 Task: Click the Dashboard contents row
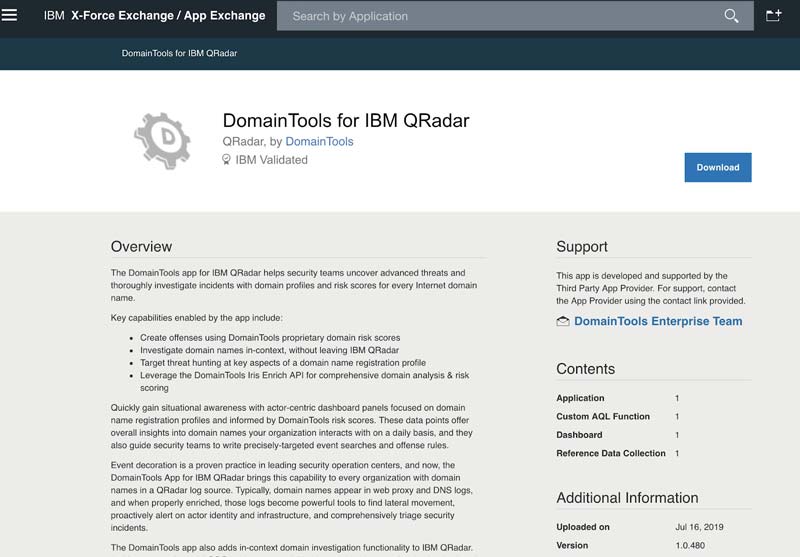pos(618,435)
